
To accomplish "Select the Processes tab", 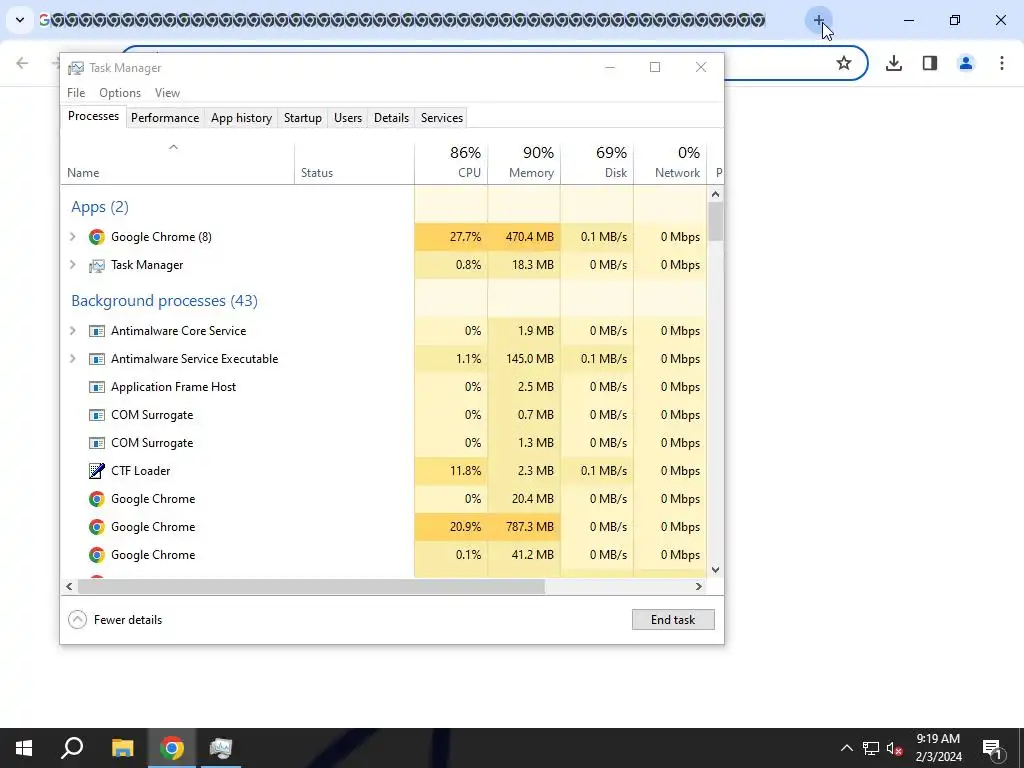I will (x=93, y=116).
